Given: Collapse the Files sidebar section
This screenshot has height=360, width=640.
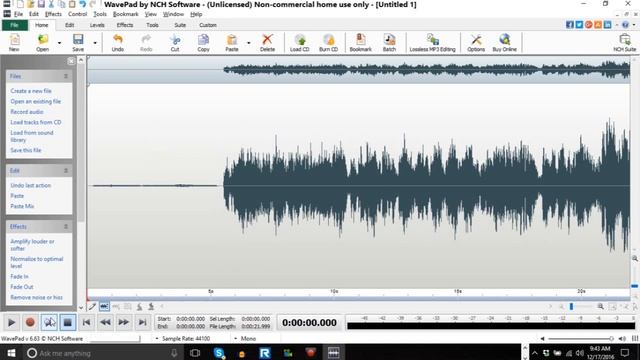Looking at the screenshot, I should click(66, 76).
